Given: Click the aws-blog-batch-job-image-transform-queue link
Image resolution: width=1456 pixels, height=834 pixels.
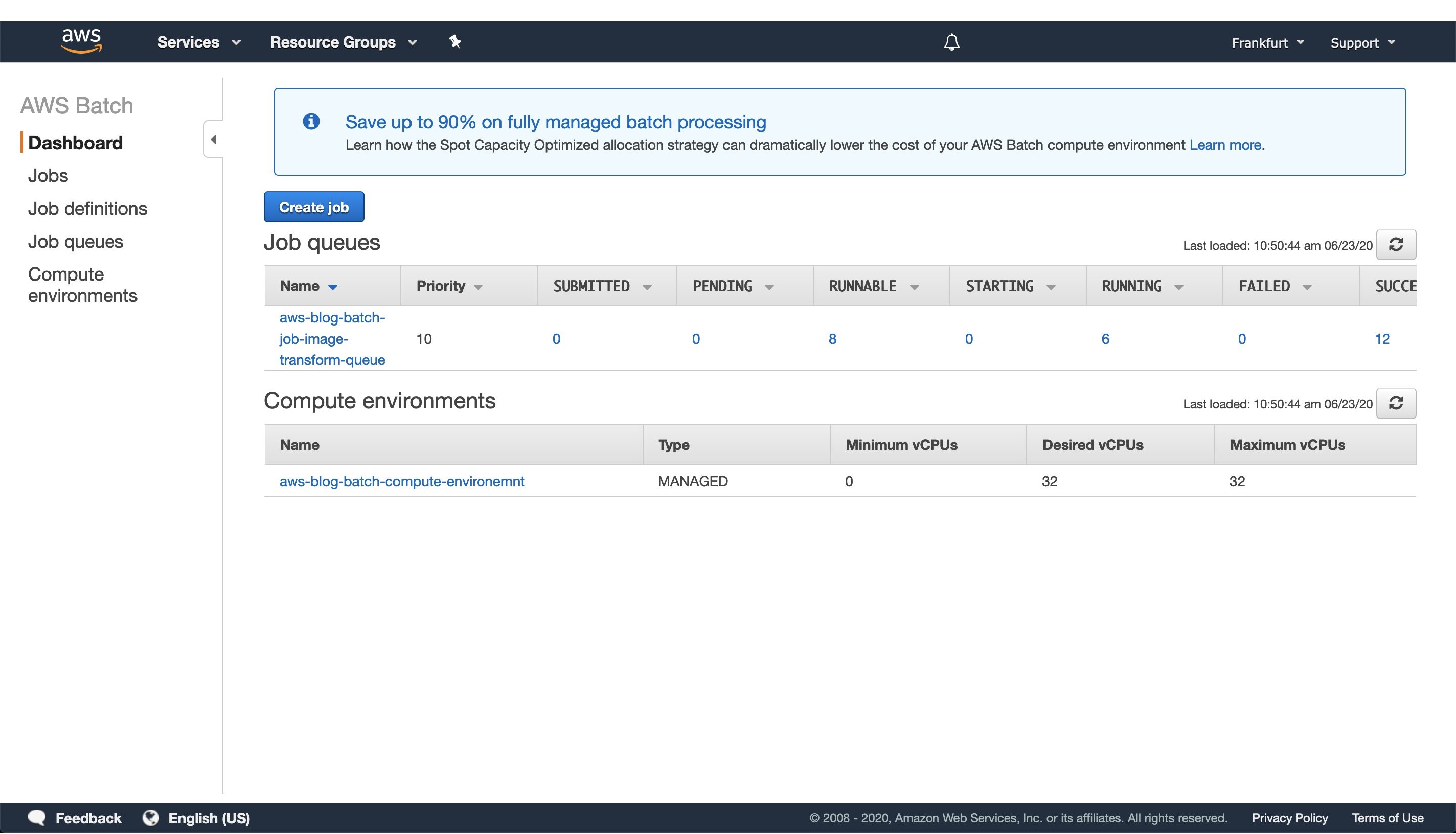Looking at the screenshot, I should (331, 338).
